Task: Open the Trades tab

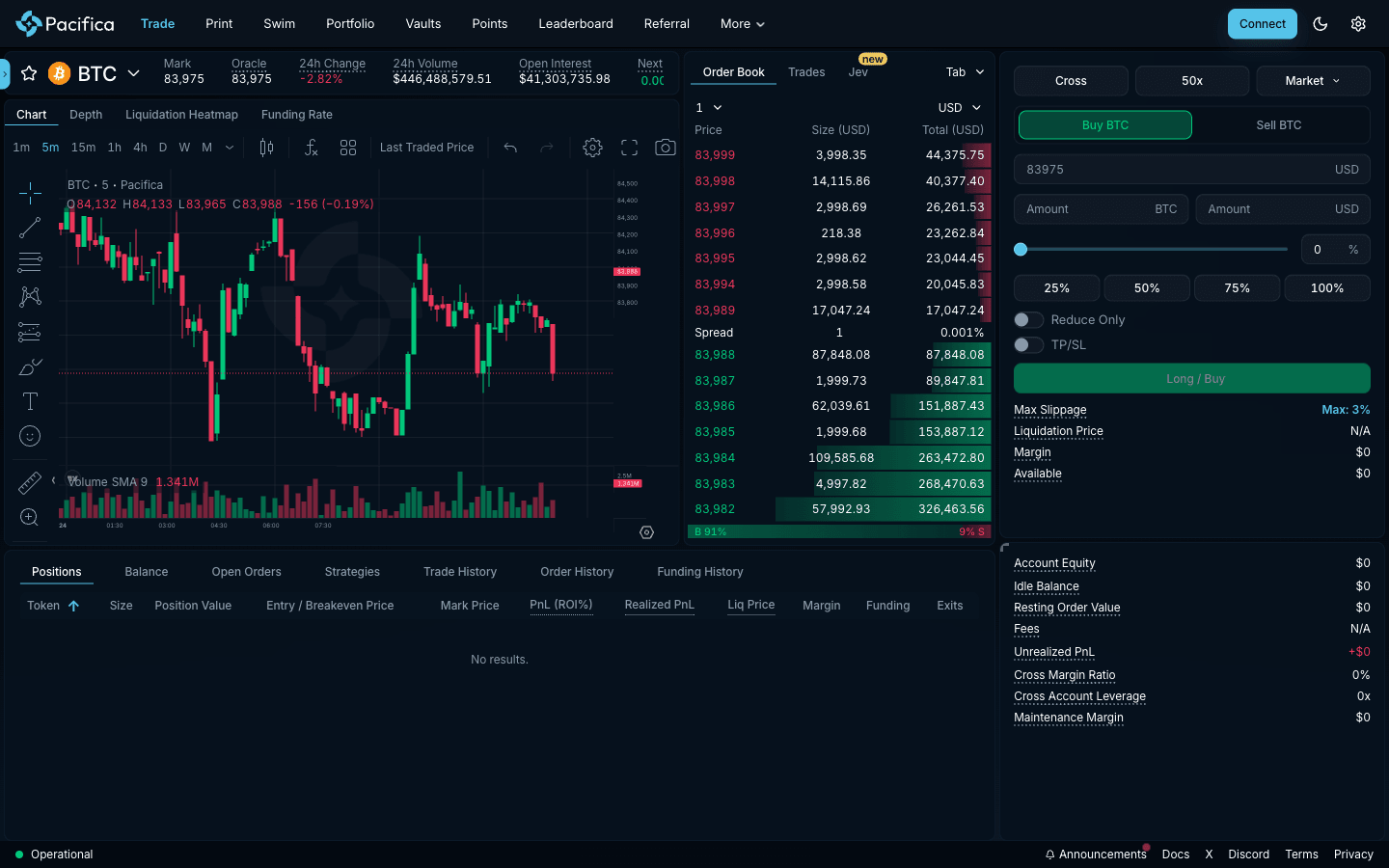Action: [x=806, y=72]
